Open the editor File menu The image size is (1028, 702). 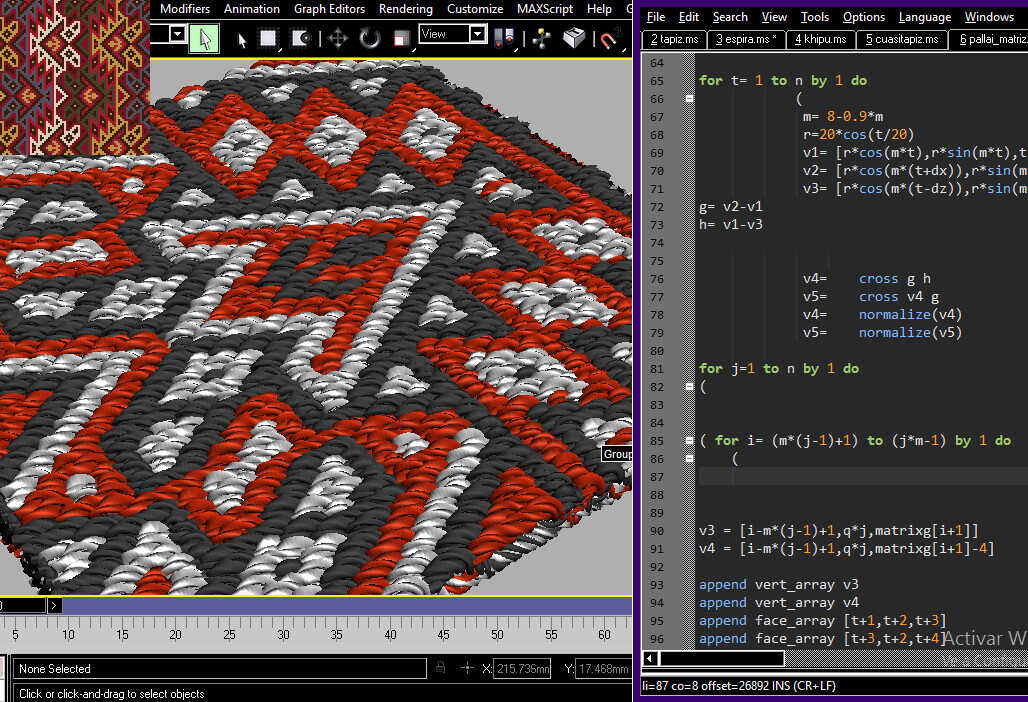(x=656, y=17)
